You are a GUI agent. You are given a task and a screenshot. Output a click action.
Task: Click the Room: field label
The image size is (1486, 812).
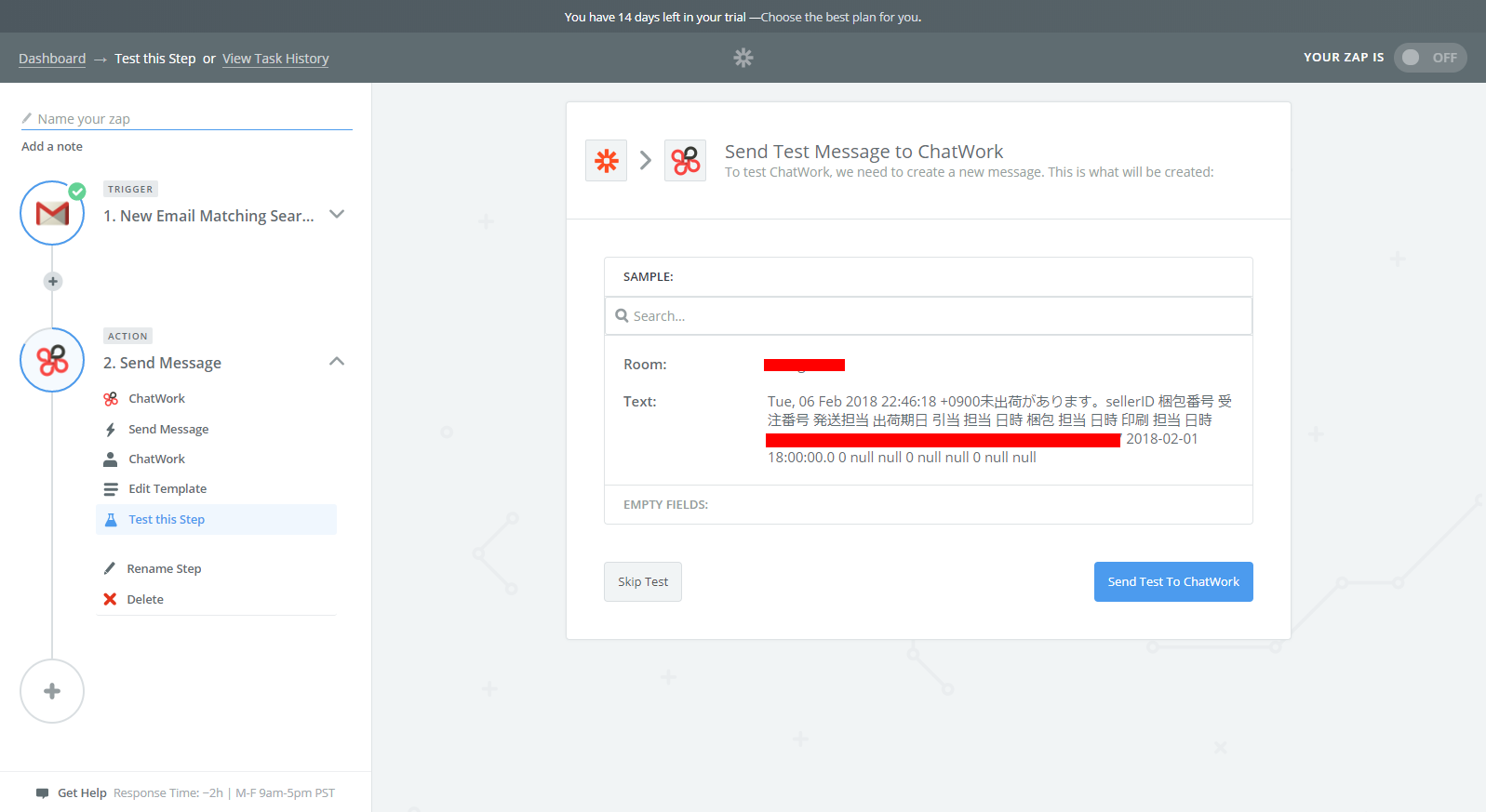pos(645,365)
